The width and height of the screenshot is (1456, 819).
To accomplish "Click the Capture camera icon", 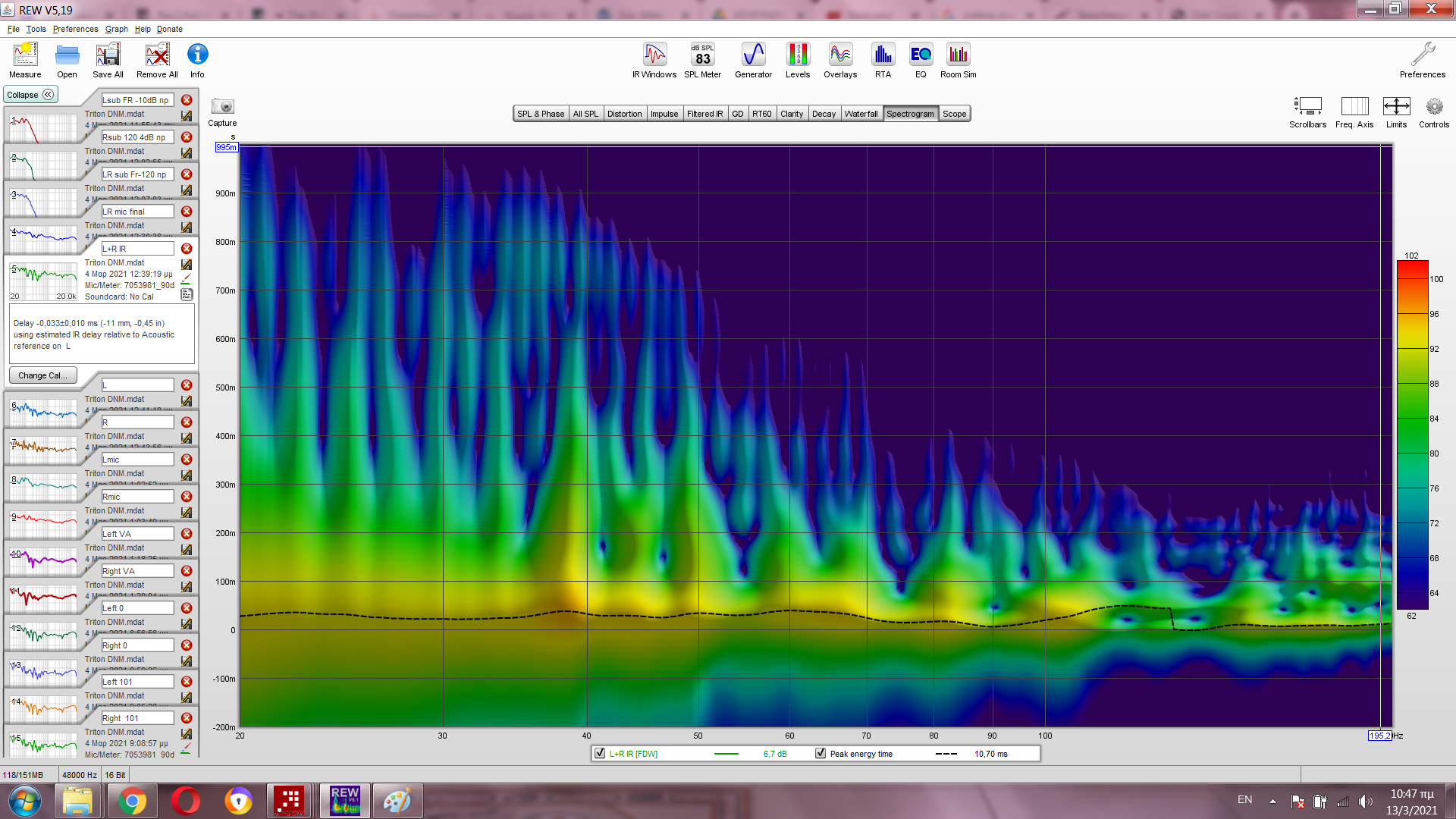I will tap(222, 107).
